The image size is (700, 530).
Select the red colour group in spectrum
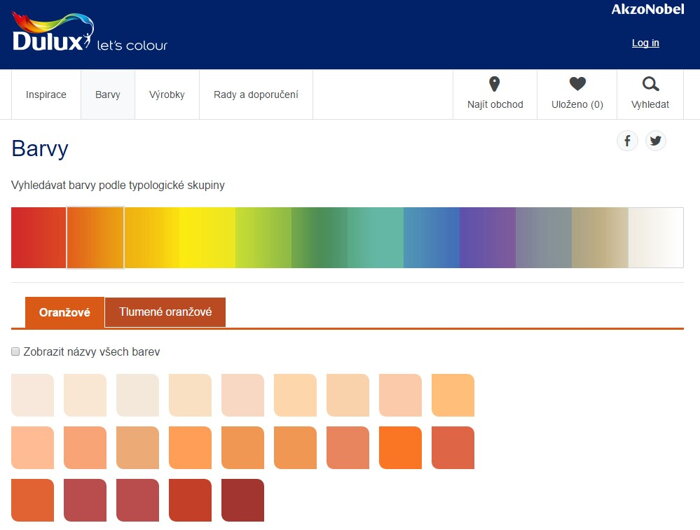[x=39, y=238]
